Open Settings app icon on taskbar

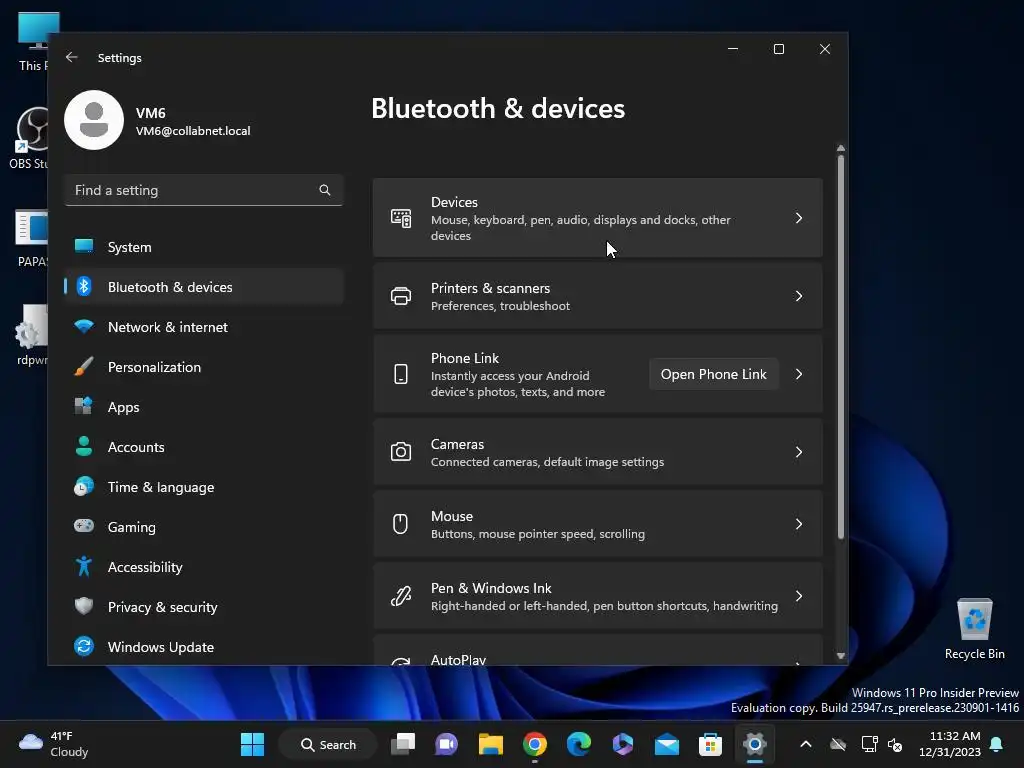click(754, 744)
